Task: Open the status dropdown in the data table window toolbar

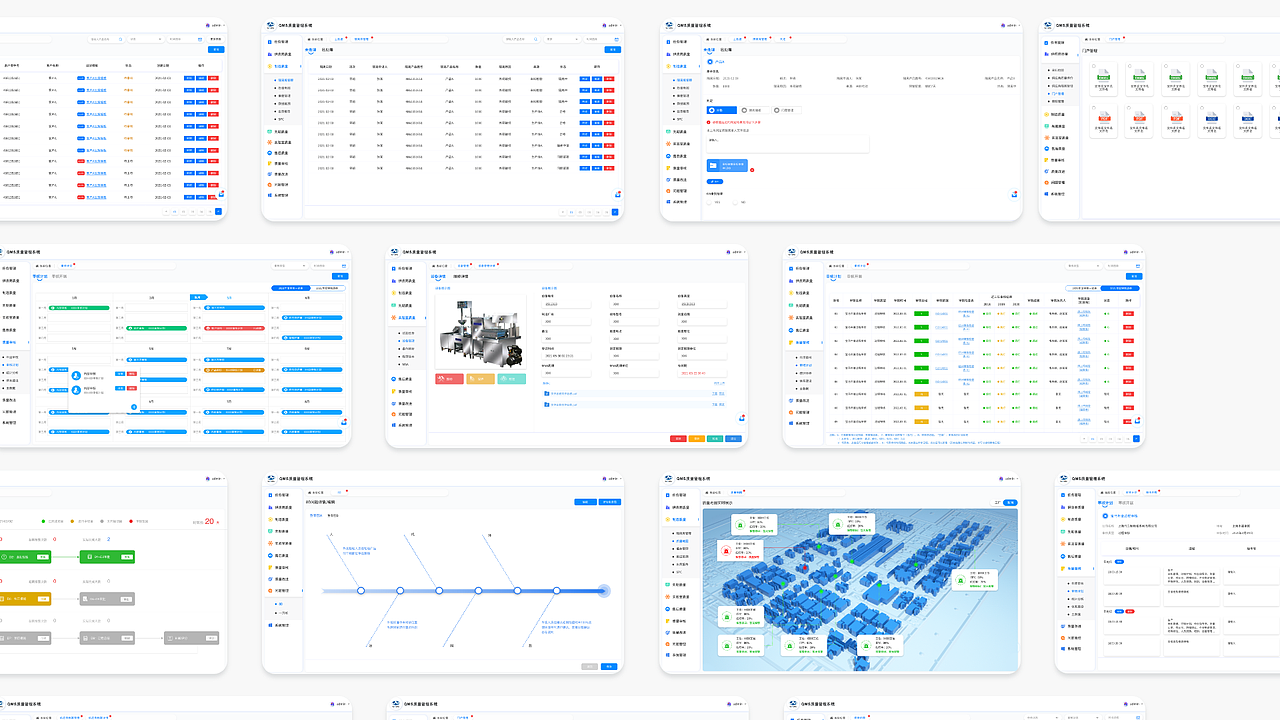Action: [562, 39]
